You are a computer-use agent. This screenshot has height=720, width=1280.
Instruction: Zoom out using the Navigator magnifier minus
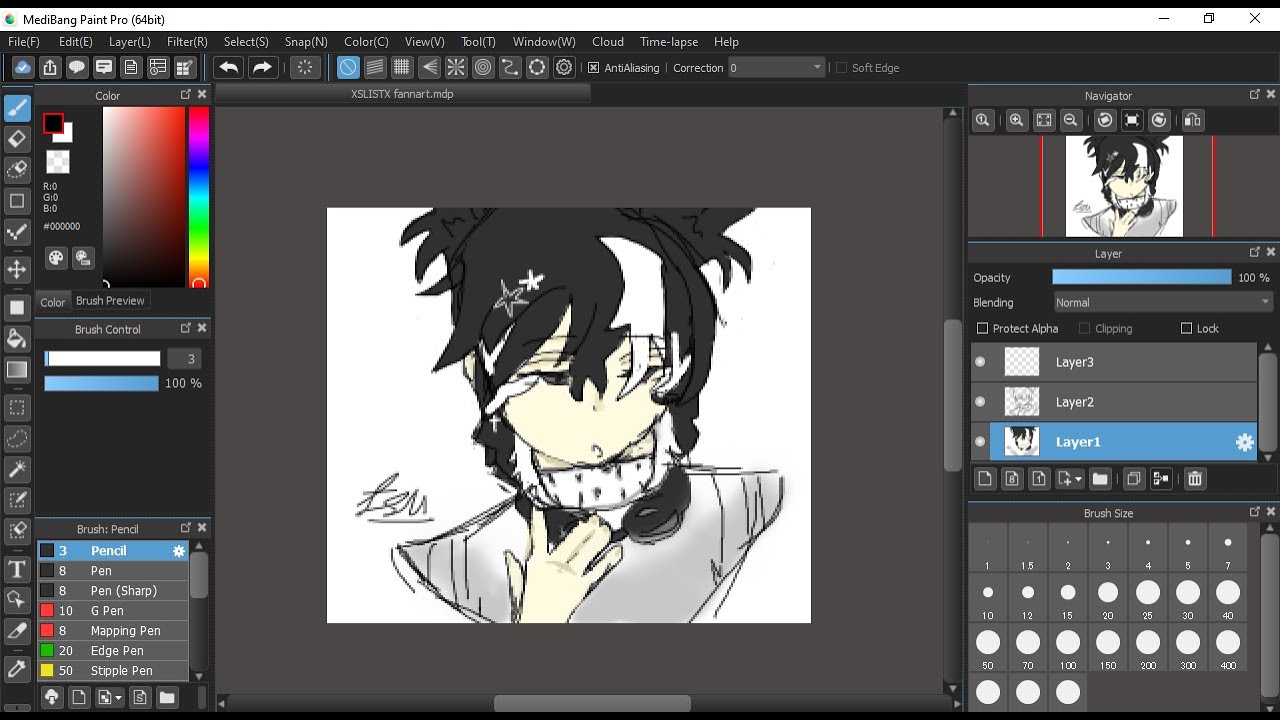point(1071,120)
